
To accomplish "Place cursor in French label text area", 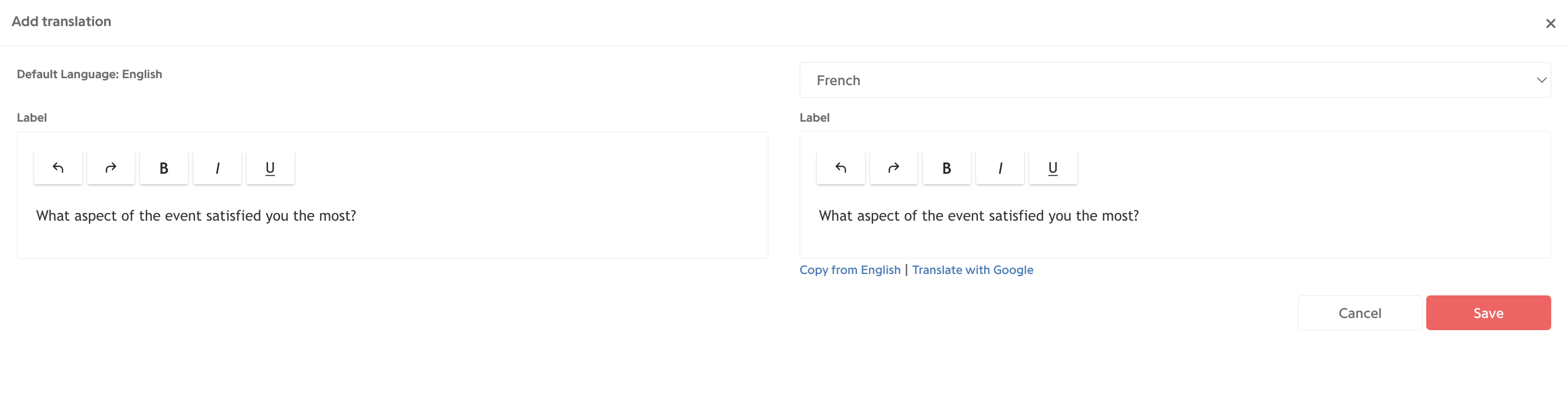I will click(1175, 216).
